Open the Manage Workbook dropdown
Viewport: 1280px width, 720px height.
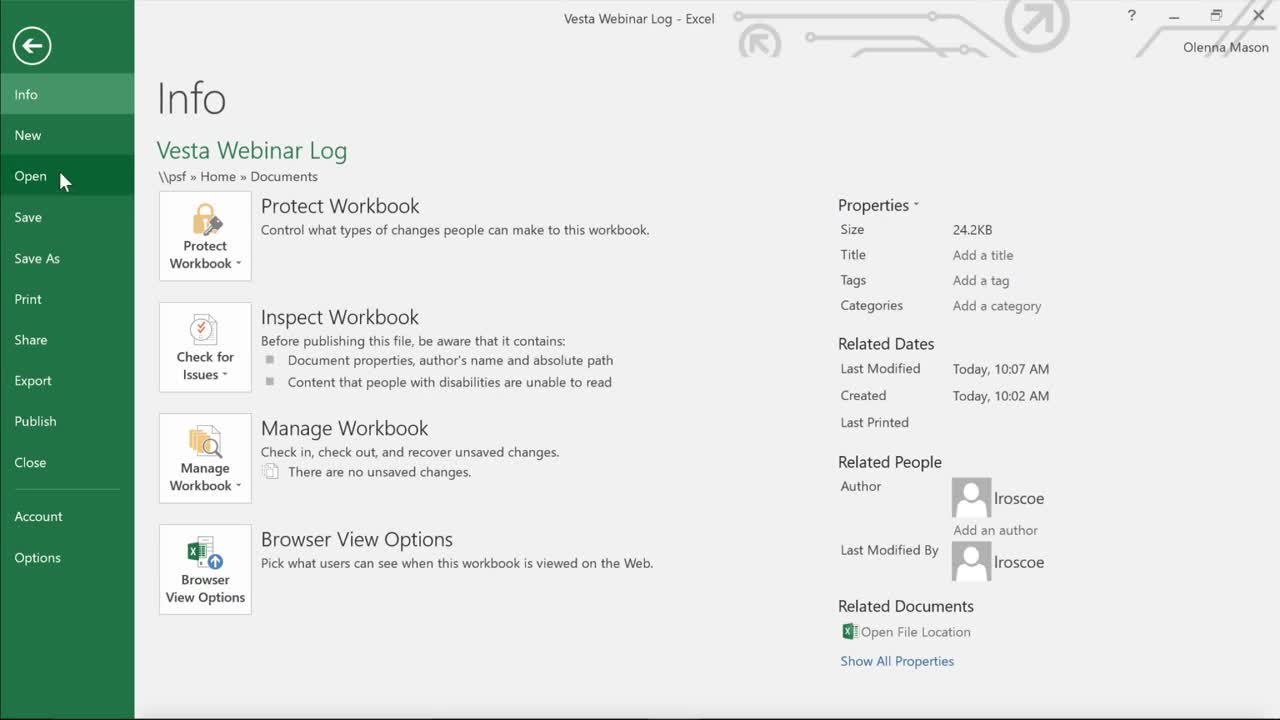(205, 458)
